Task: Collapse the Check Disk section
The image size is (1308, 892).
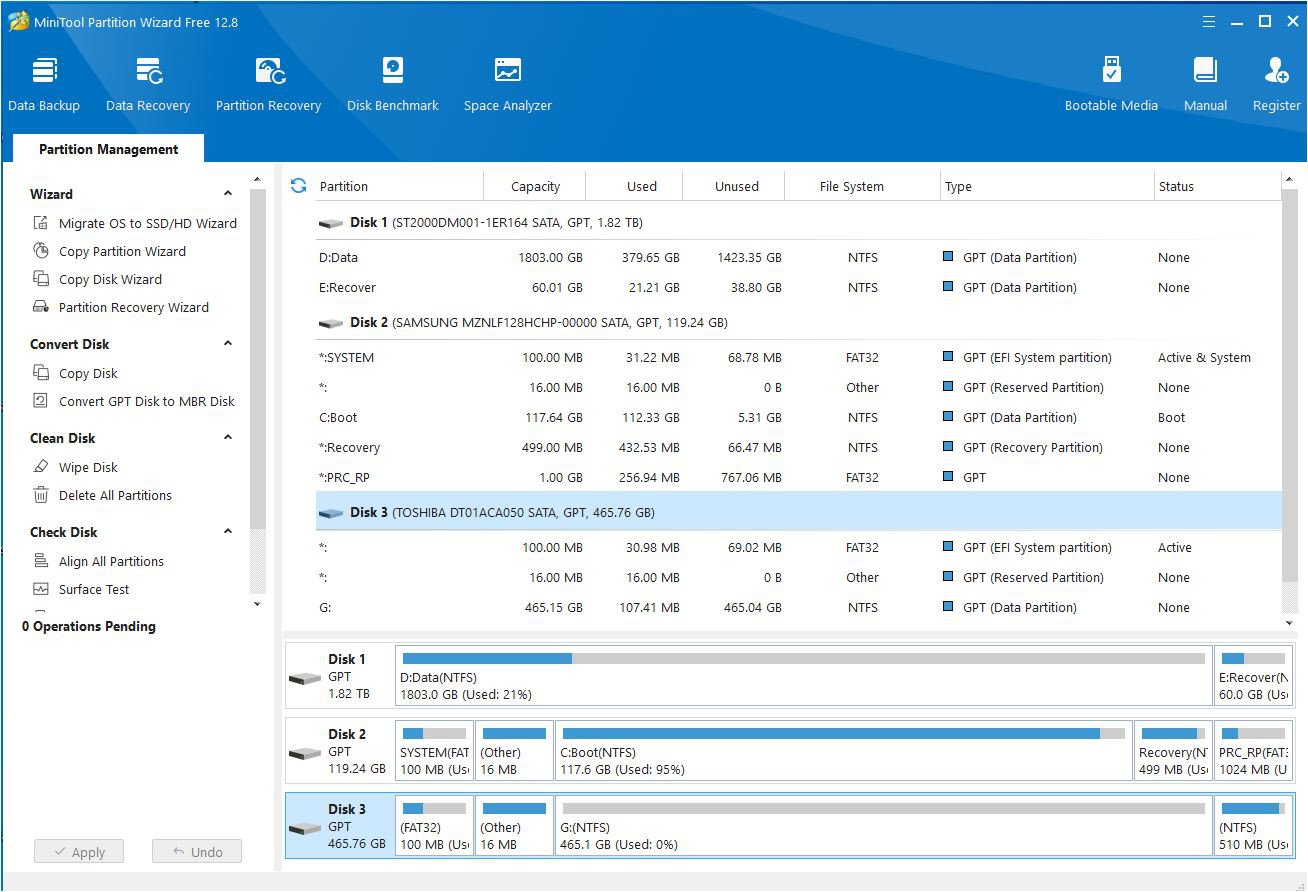Action: click(x=228, y=532)
